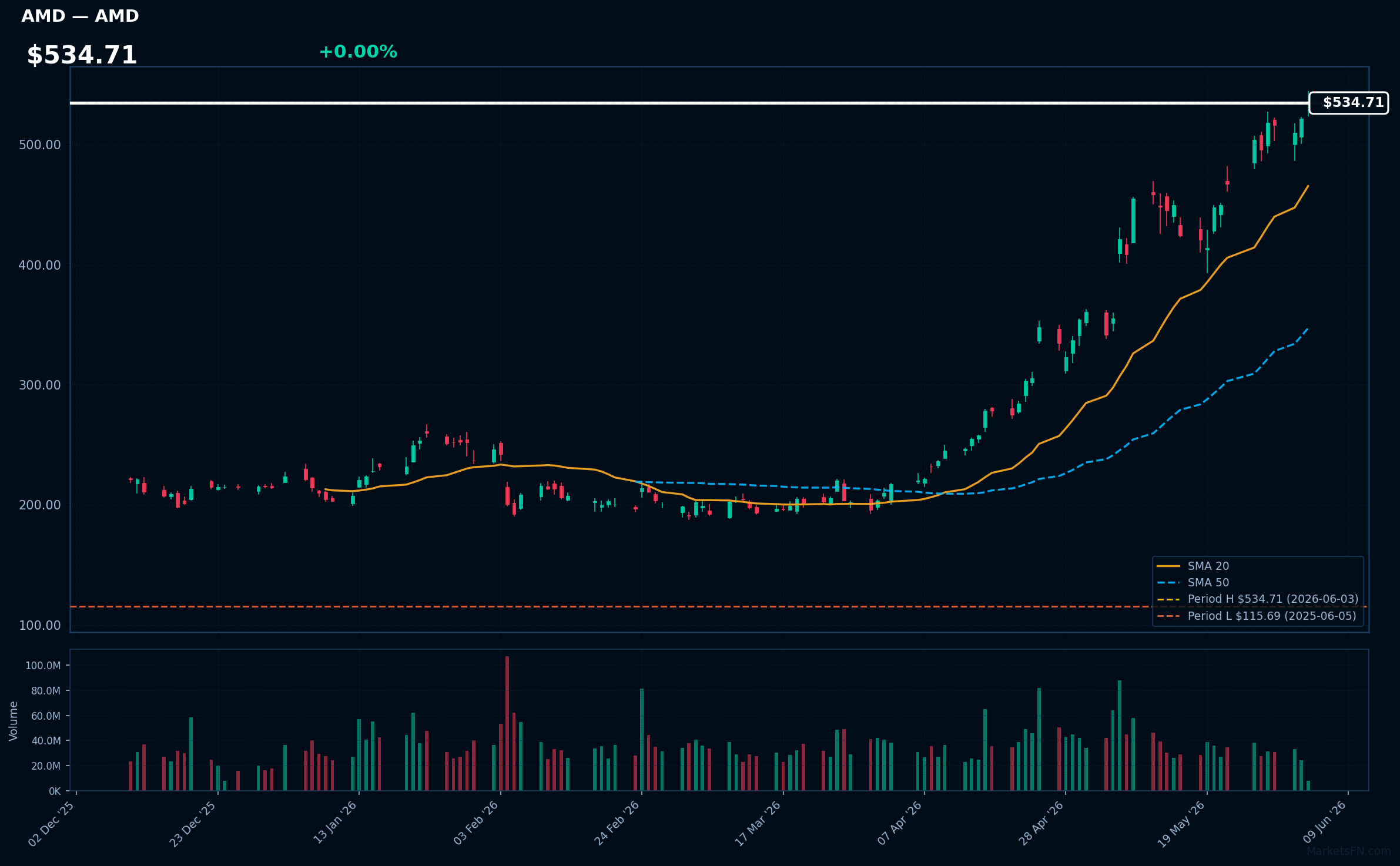The width and height of the screenshot is (1400, 866).
Task: Click the 80.0M volume axis label
Action: 46,691
